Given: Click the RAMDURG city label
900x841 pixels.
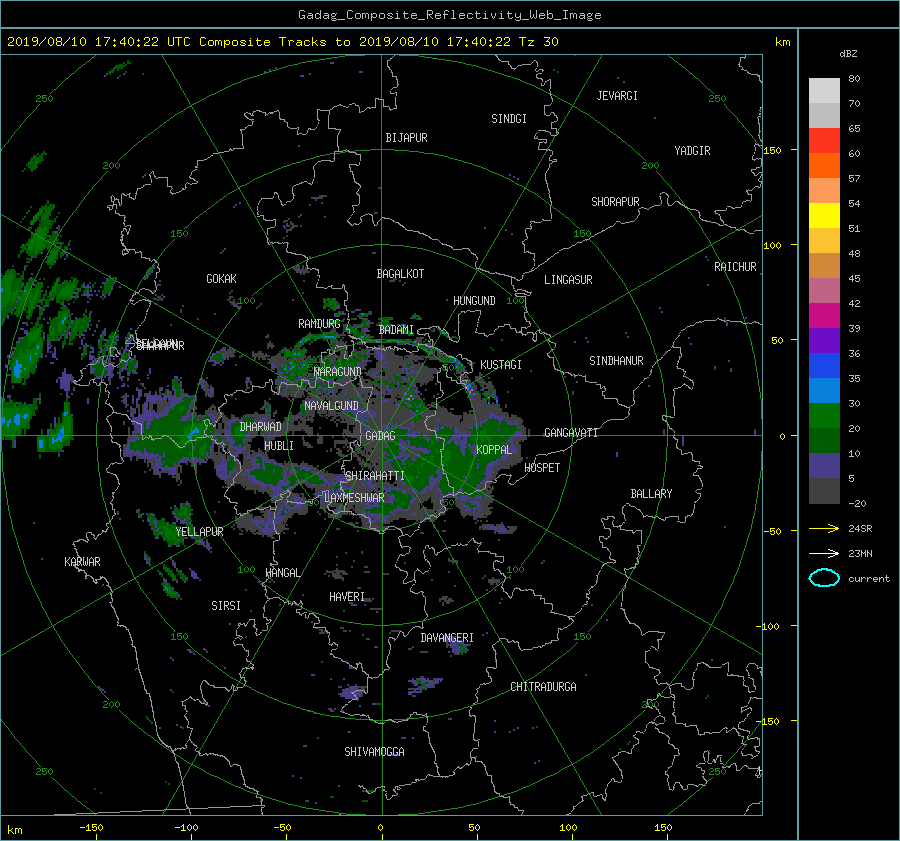Looking at the screenshot, I should (319, 324).
